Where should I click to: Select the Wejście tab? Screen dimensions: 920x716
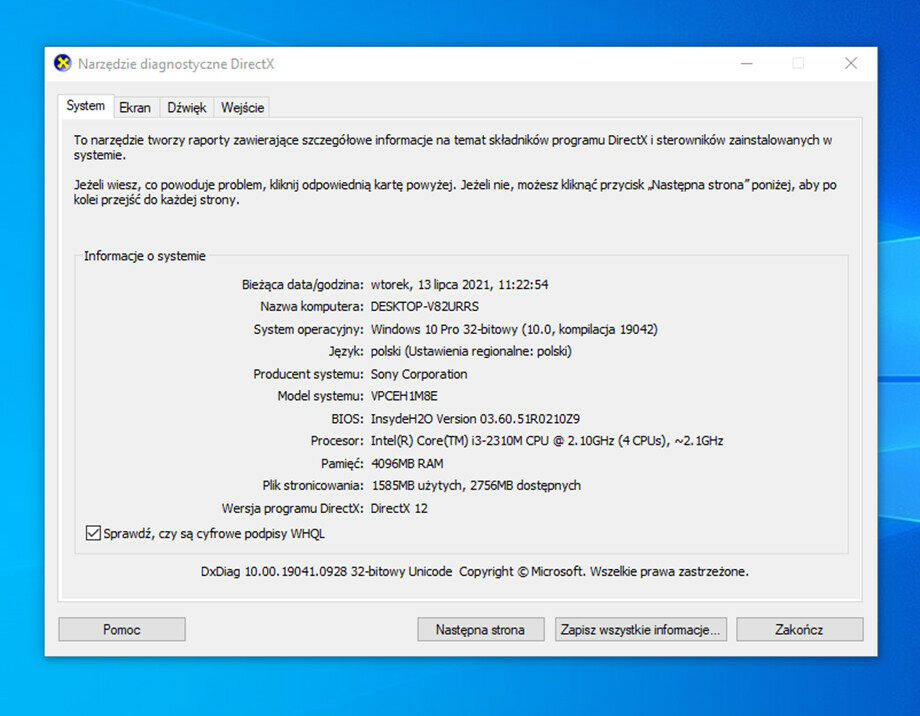coord(242,107)
